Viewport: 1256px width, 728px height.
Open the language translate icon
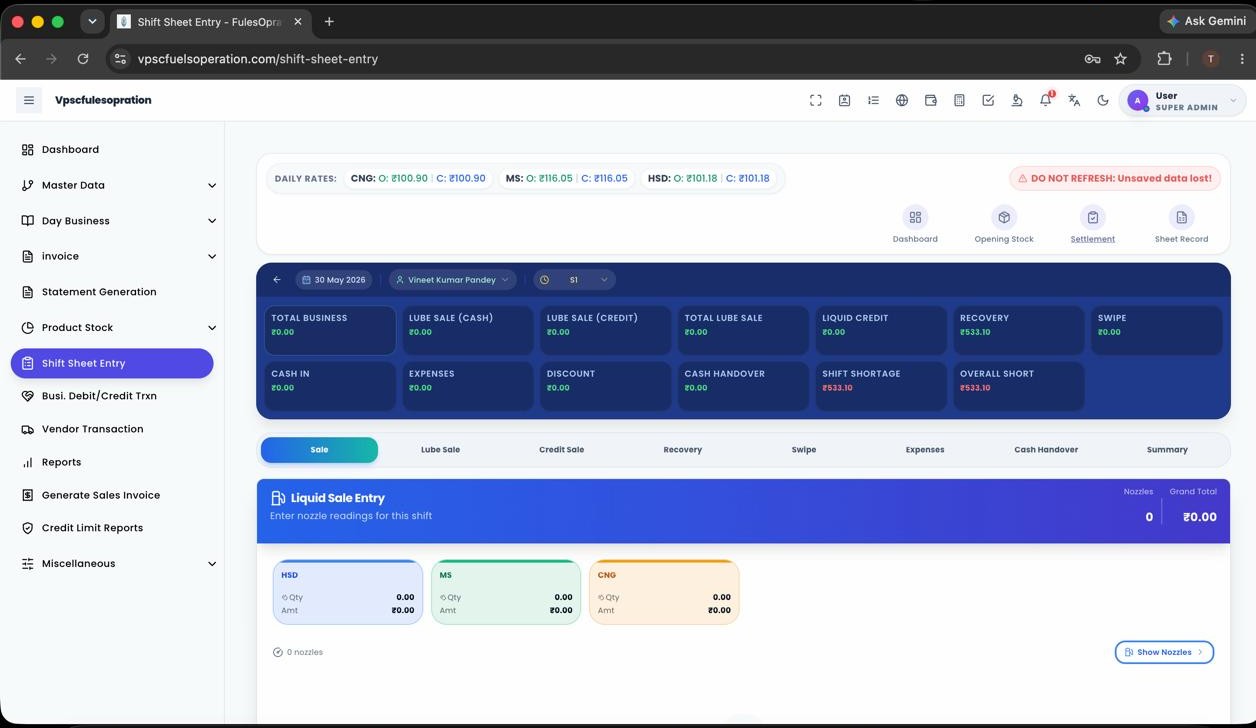(x=1074, y=100)
